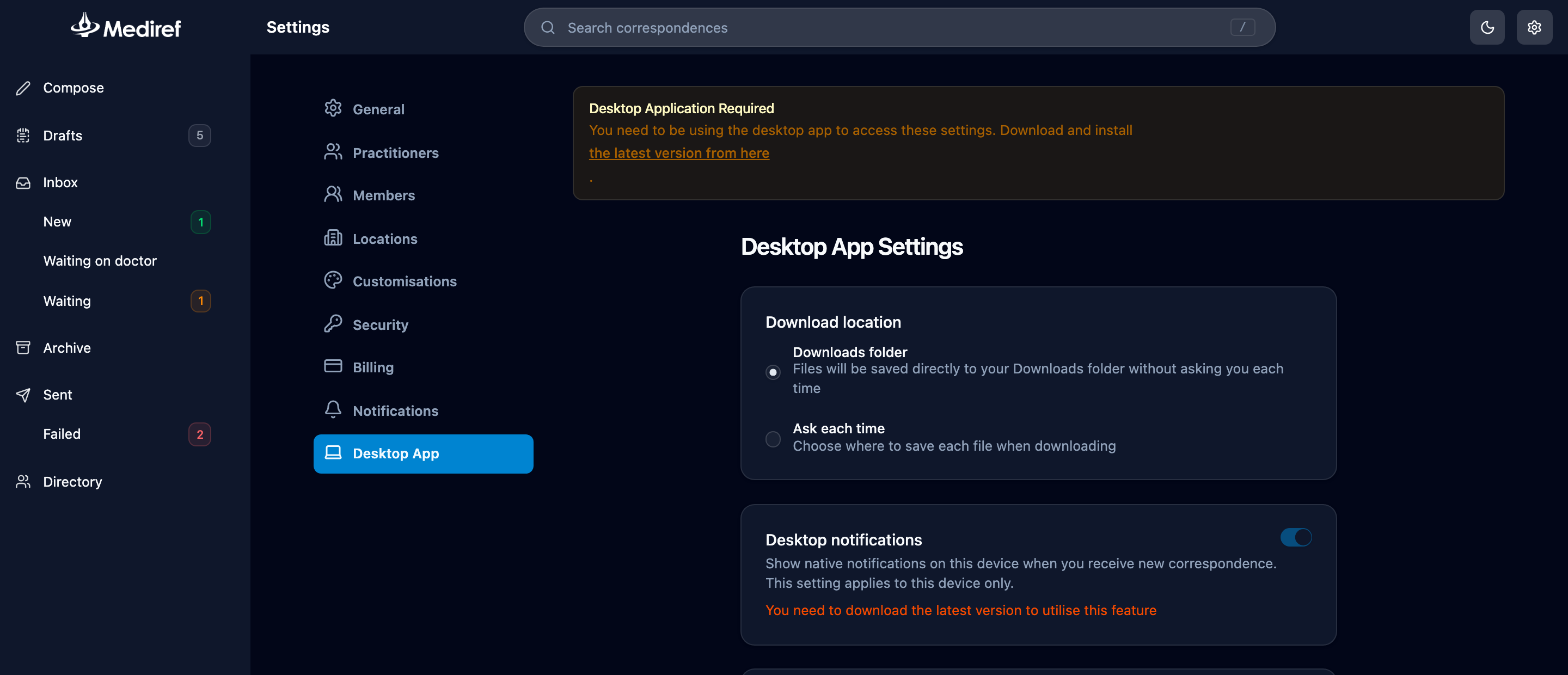Click the Archive box icon
The width and height of the screenshot is (1568, 675).
pos(23,347)
